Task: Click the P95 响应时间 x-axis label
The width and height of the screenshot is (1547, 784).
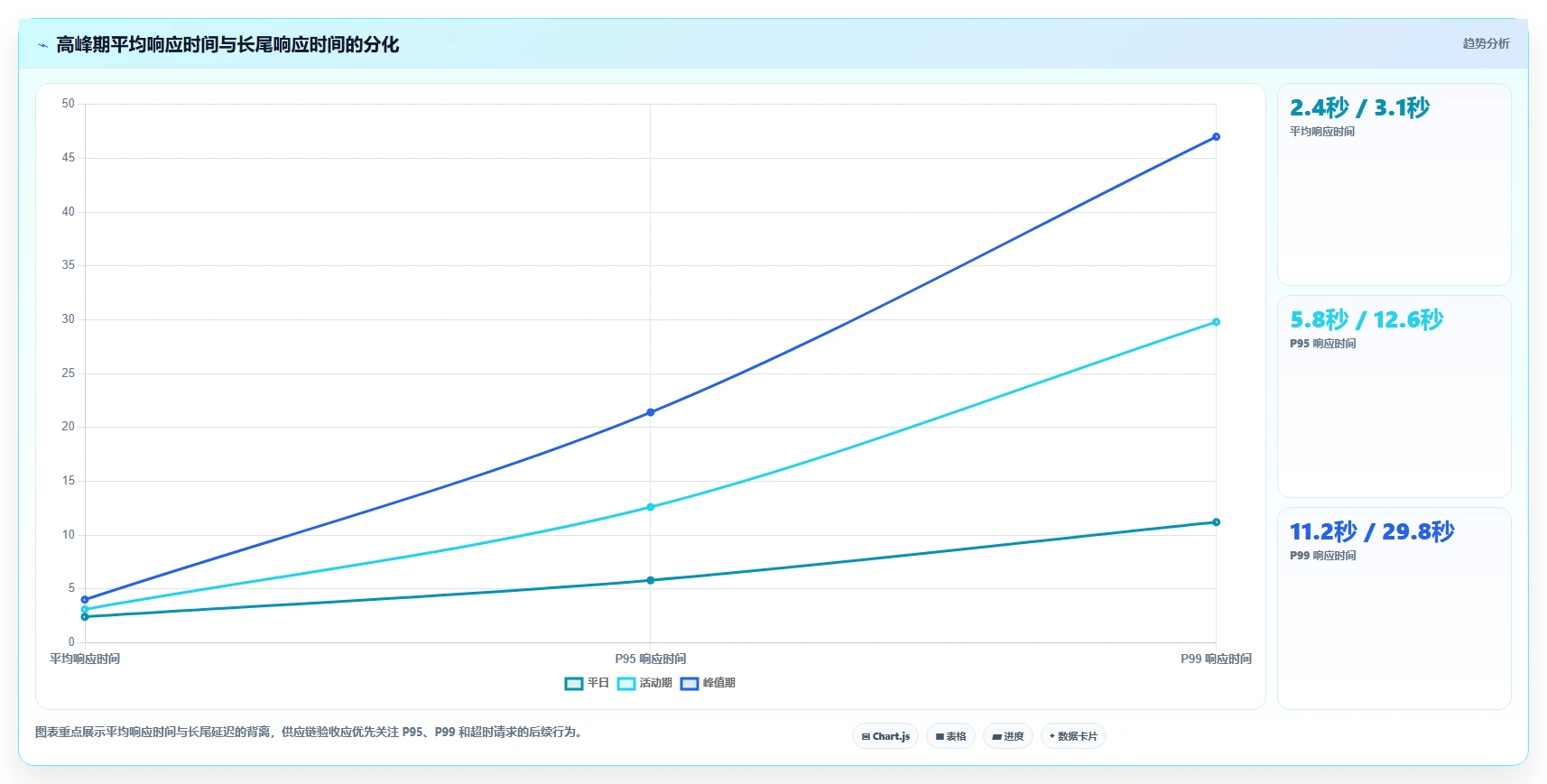Action: coord(651,659)
